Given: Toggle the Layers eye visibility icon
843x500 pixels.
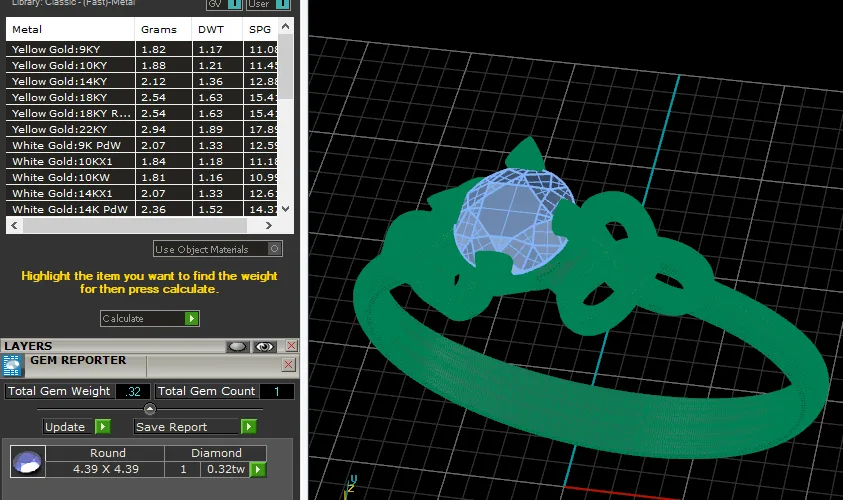Looking at the screenshot, I should 265,346.
